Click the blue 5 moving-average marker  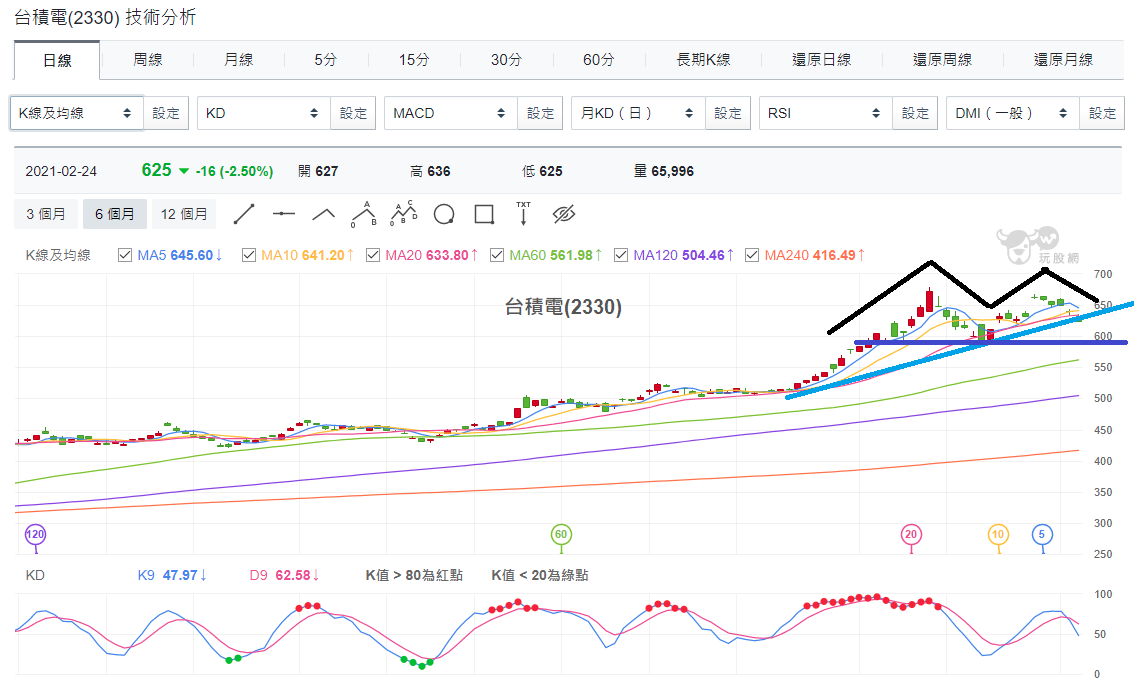pos(1041,535)
